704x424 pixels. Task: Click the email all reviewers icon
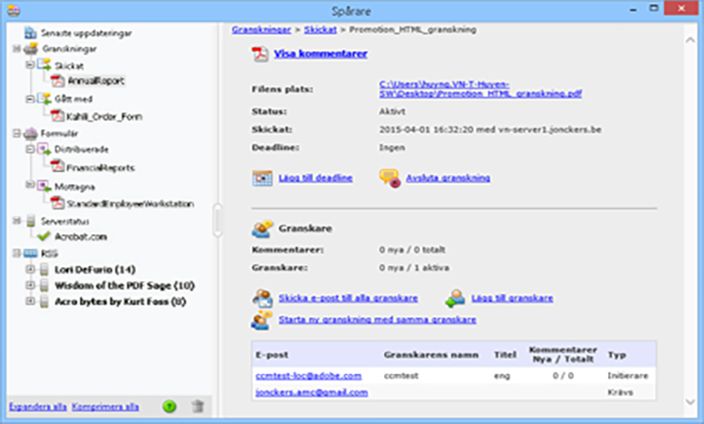click(x=262, y=299)
